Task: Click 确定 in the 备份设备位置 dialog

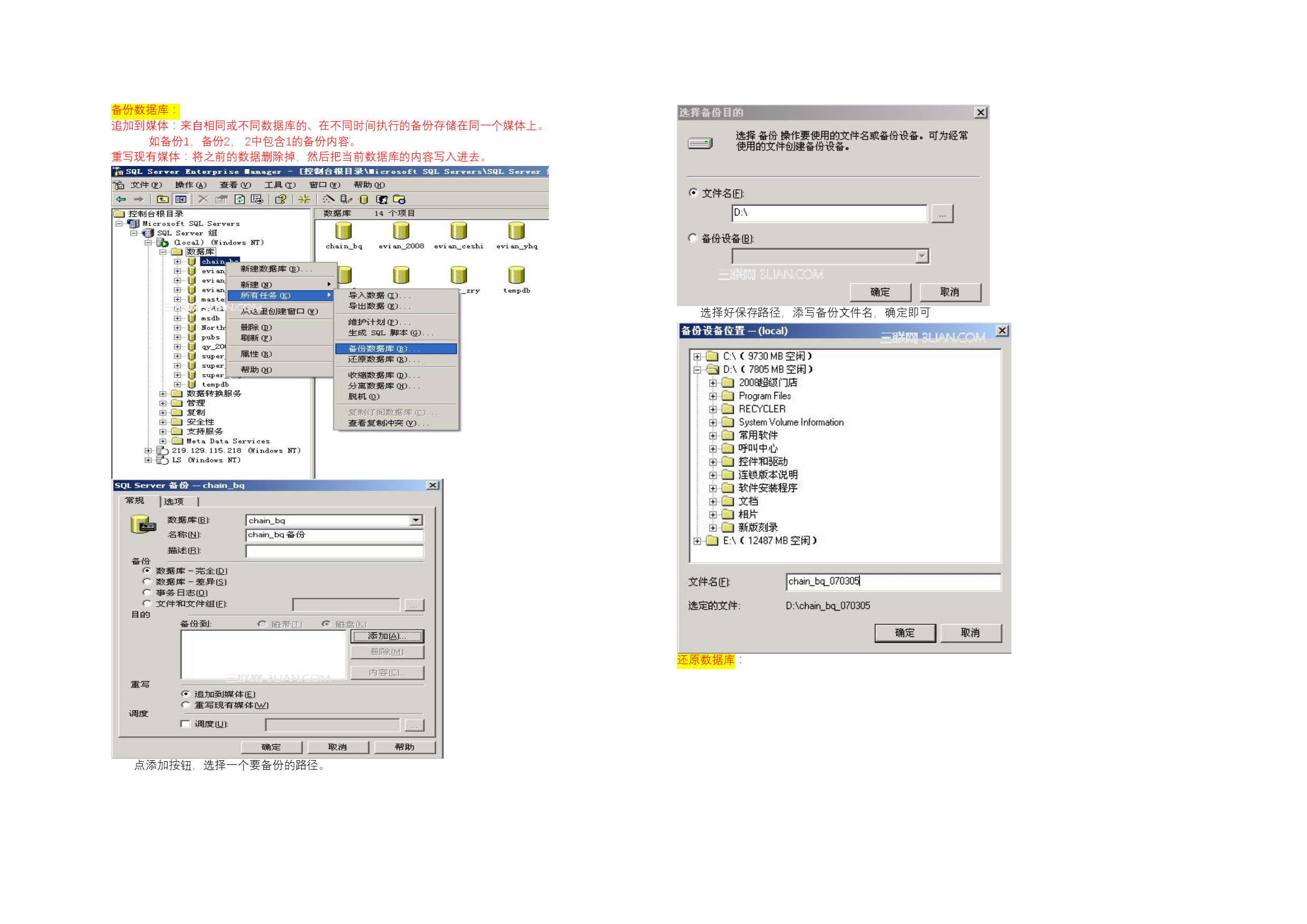Action: tap(905, 633)
